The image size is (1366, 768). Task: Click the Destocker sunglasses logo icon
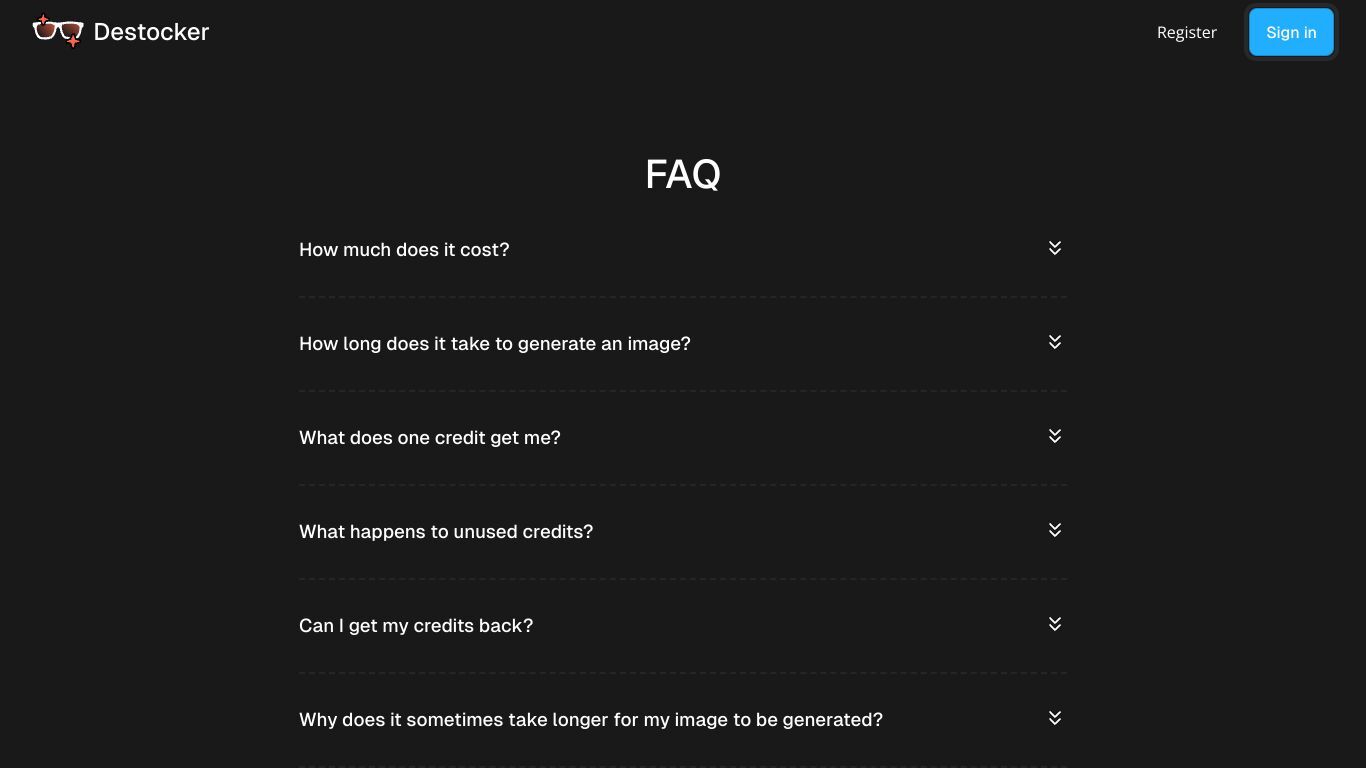(x=57, y=31)
